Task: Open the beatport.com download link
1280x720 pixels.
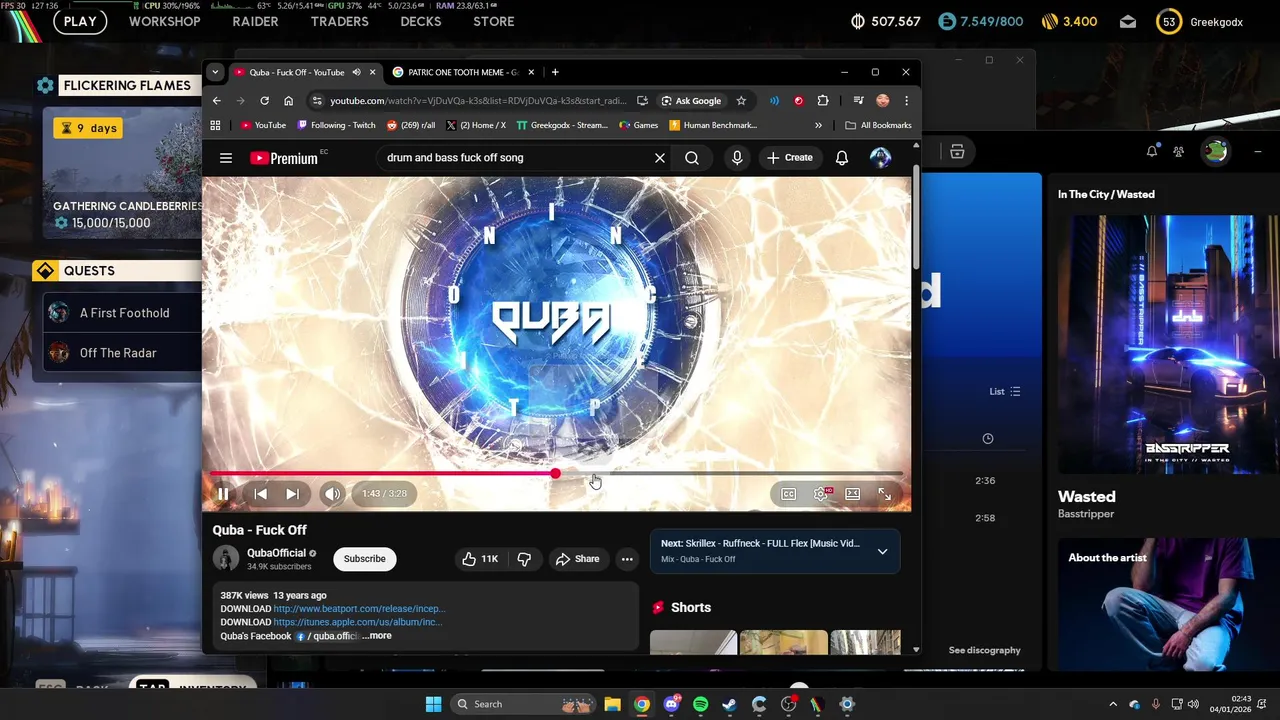Action: [359, 609]
